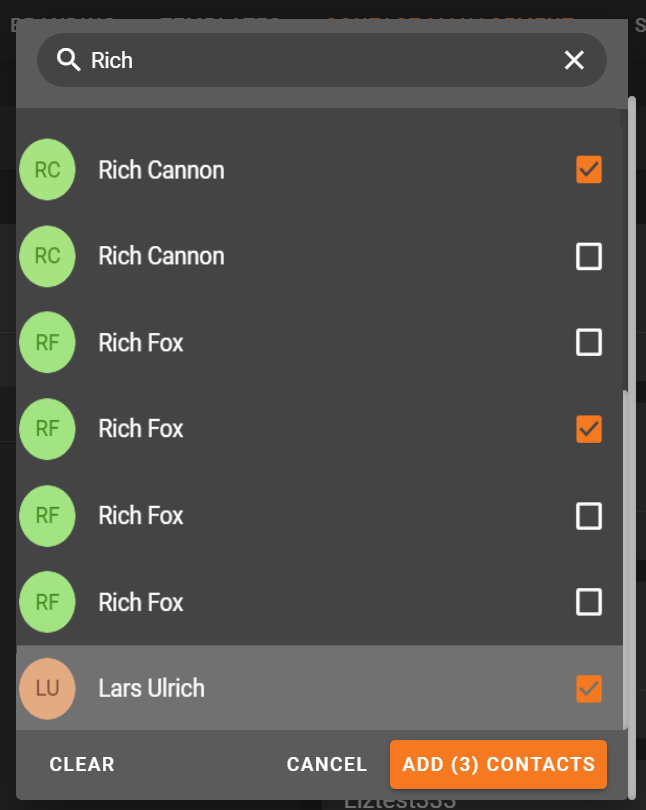Click the avatar of the unchecked Rich Cannon

pos(47,256)
